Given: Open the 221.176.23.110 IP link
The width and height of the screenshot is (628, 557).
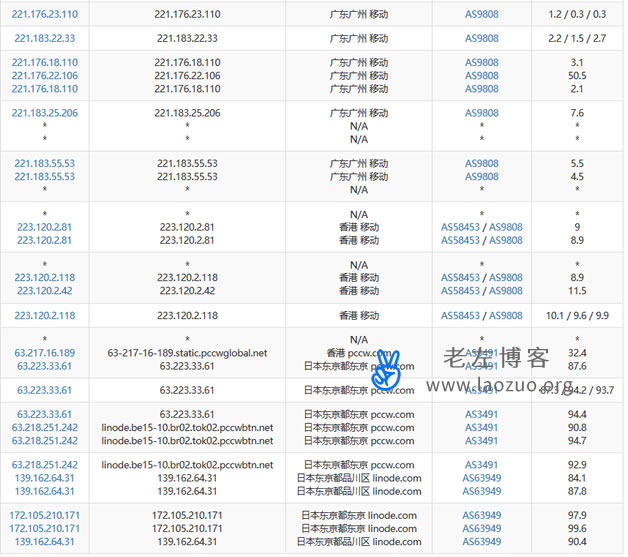Looking at the screenshot, I should click(45, 14).
